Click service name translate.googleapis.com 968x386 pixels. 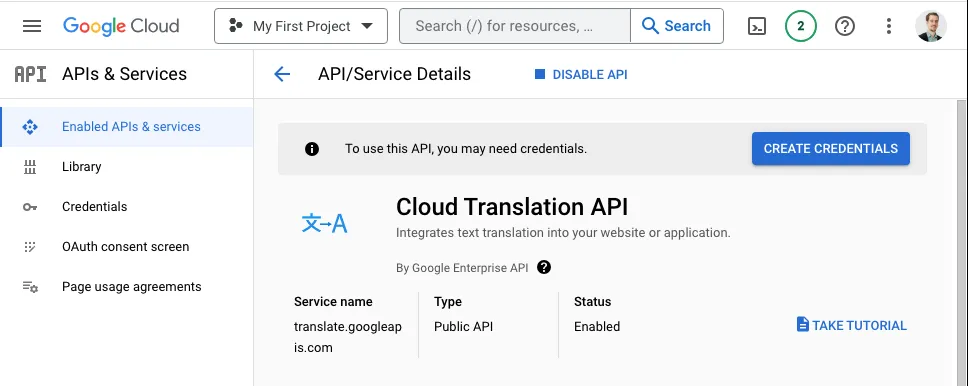coord(348,337)
